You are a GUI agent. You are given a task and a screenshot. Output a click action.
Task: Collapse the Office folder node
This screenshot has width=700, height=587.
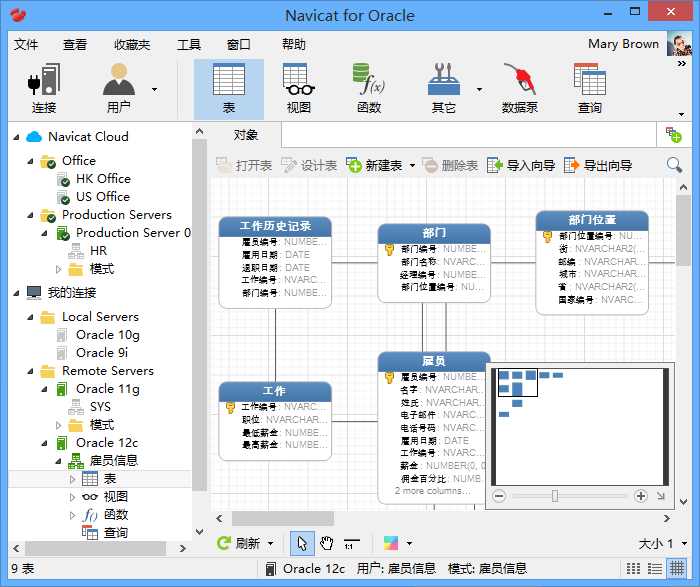click(30, 161)
